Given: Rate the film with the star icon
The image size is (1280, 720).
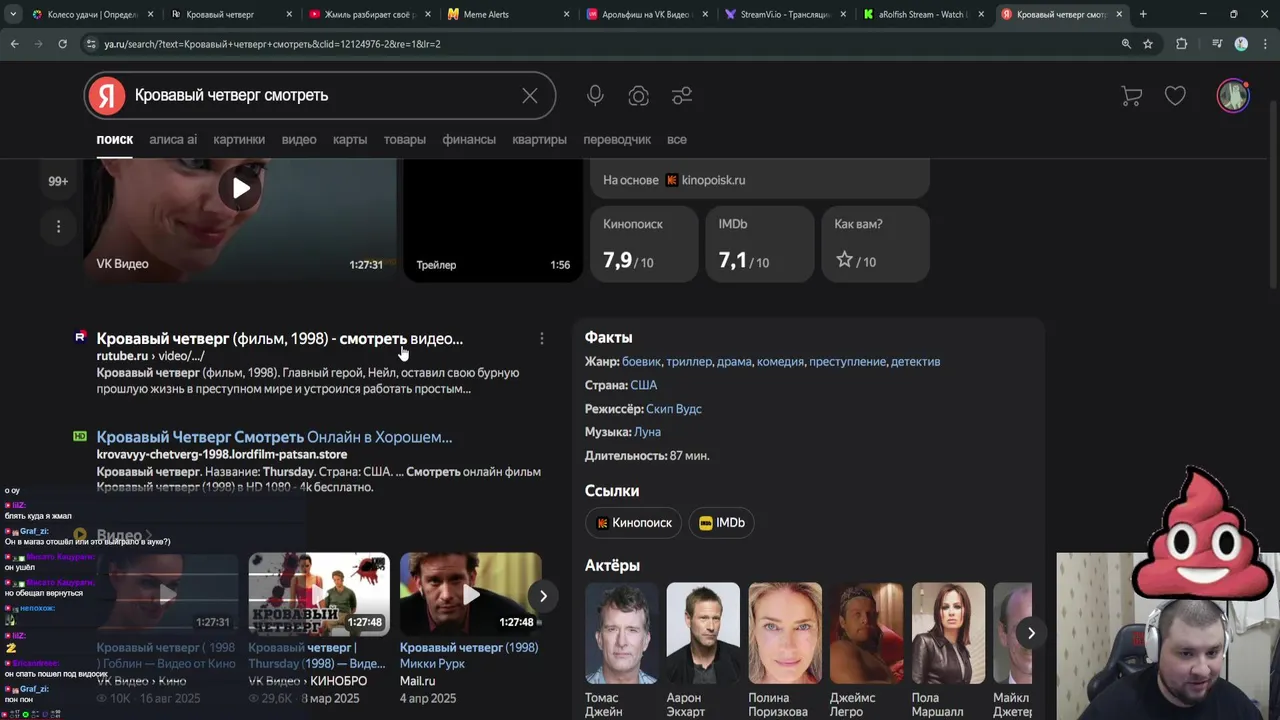Looking at the screenshot, I should click(x=844, y=260).
